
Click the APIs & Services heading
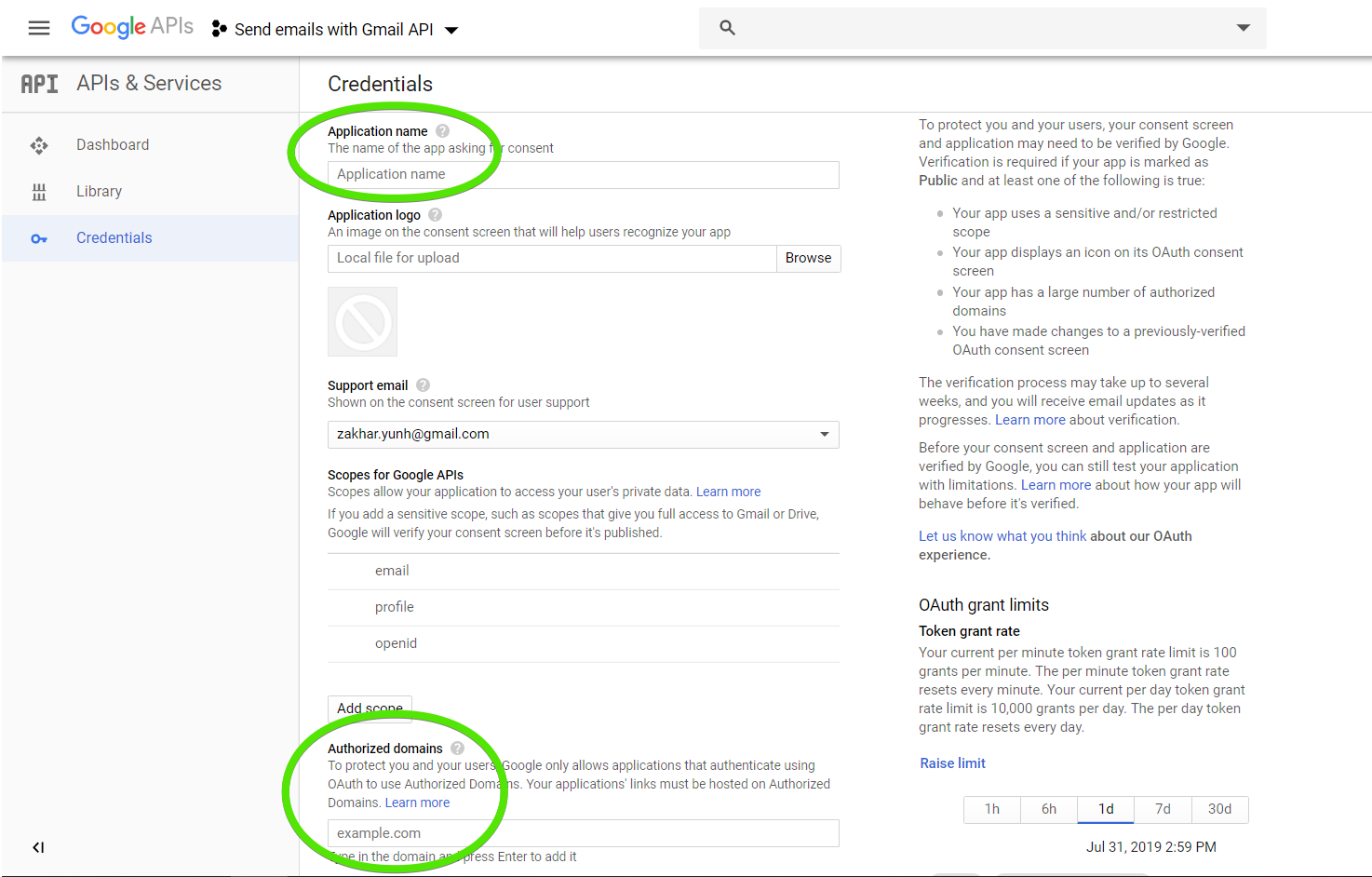click(149, 84)
